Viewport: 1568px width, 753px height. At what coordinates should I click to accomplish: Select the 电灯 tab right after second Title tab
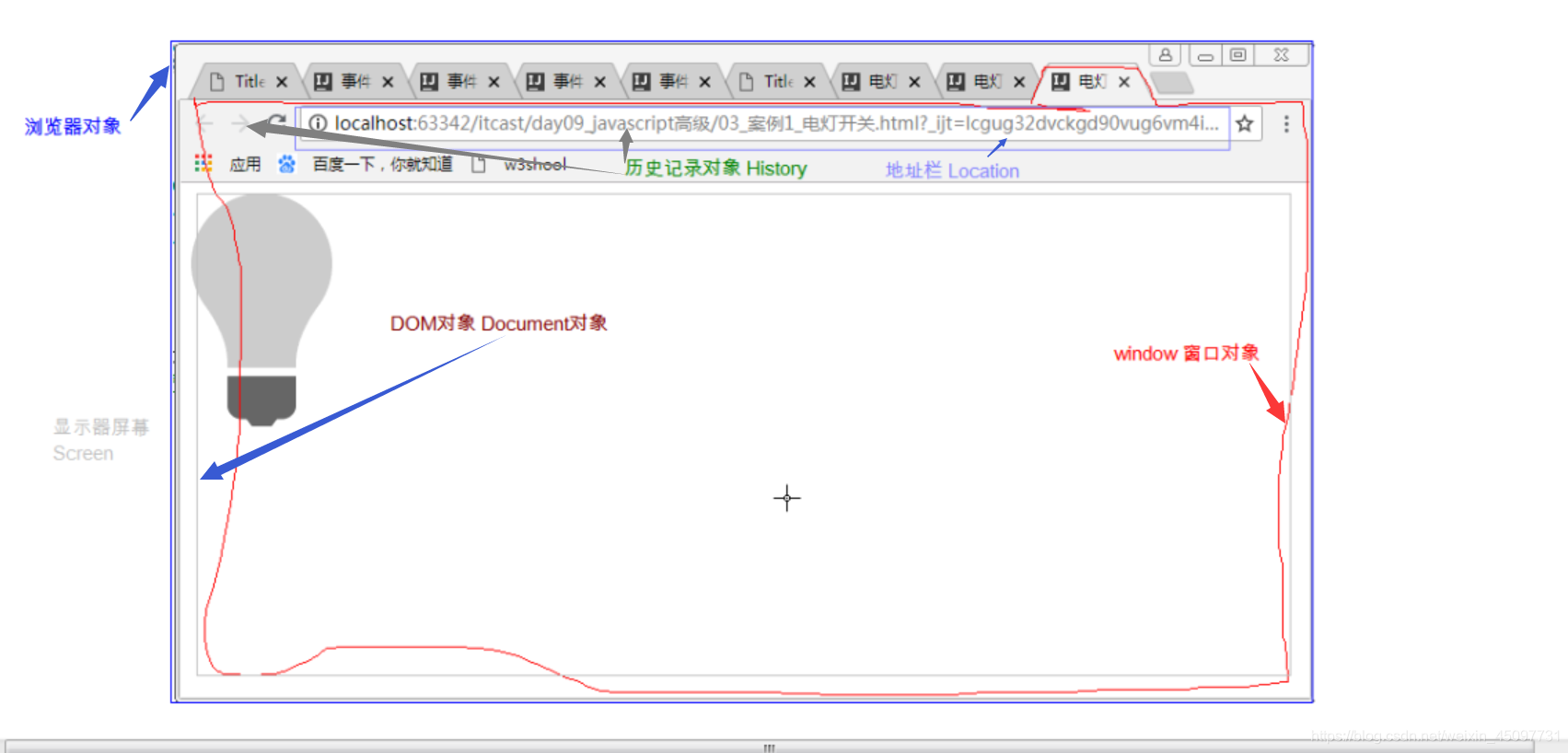tap(880, 82)
